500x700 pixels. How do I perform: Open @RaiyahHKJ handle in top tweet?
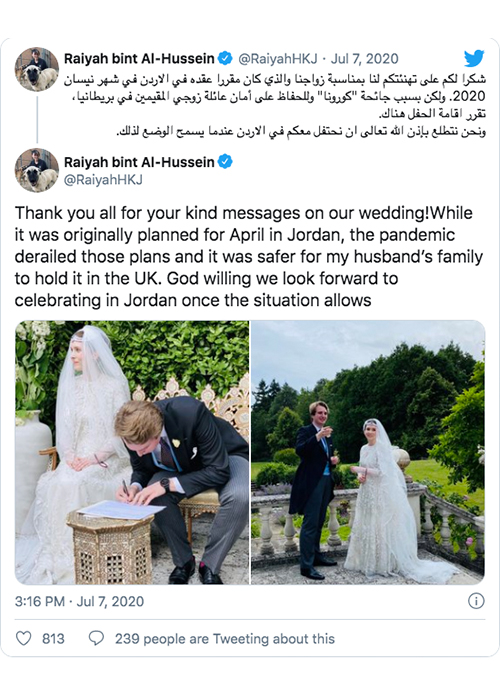(x=278, y=58)
